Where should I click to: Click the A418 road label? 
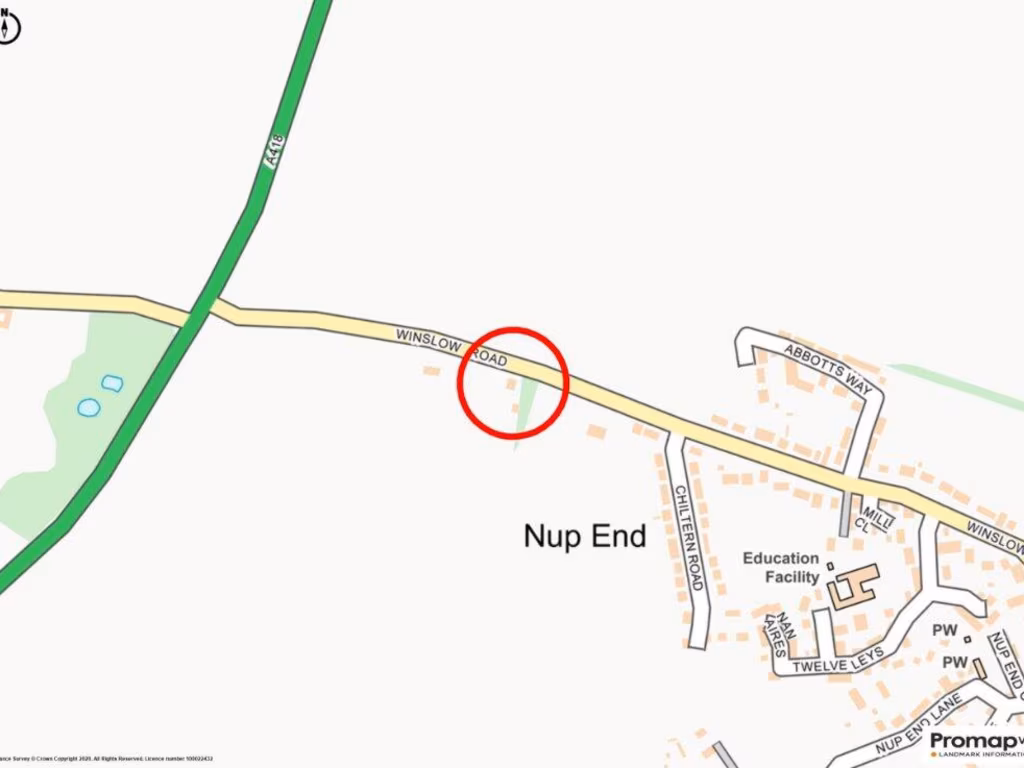pos(275,150)
